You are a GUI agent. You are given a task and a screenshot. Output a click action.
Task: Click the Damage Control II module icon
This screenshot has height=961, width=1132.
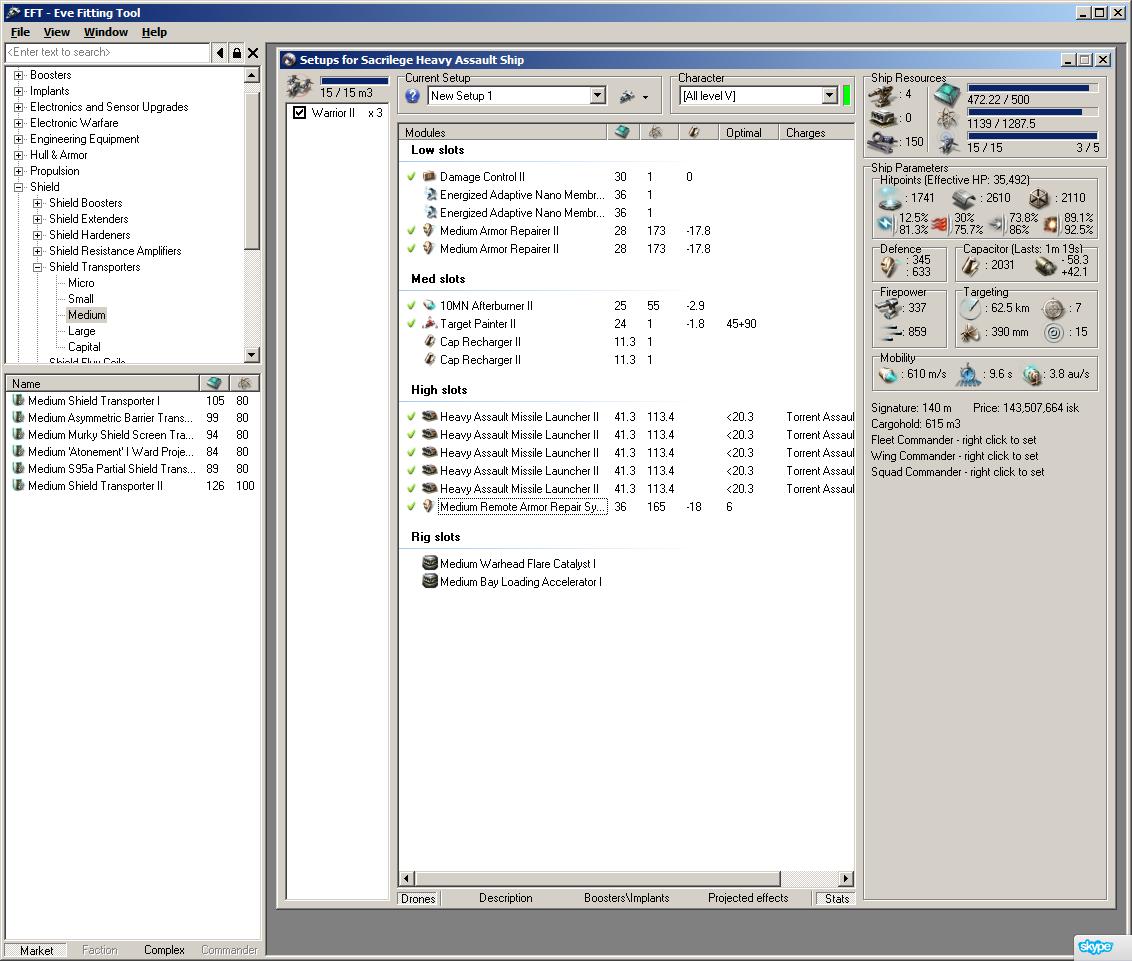pyautogui.click(x=429, y=176)
